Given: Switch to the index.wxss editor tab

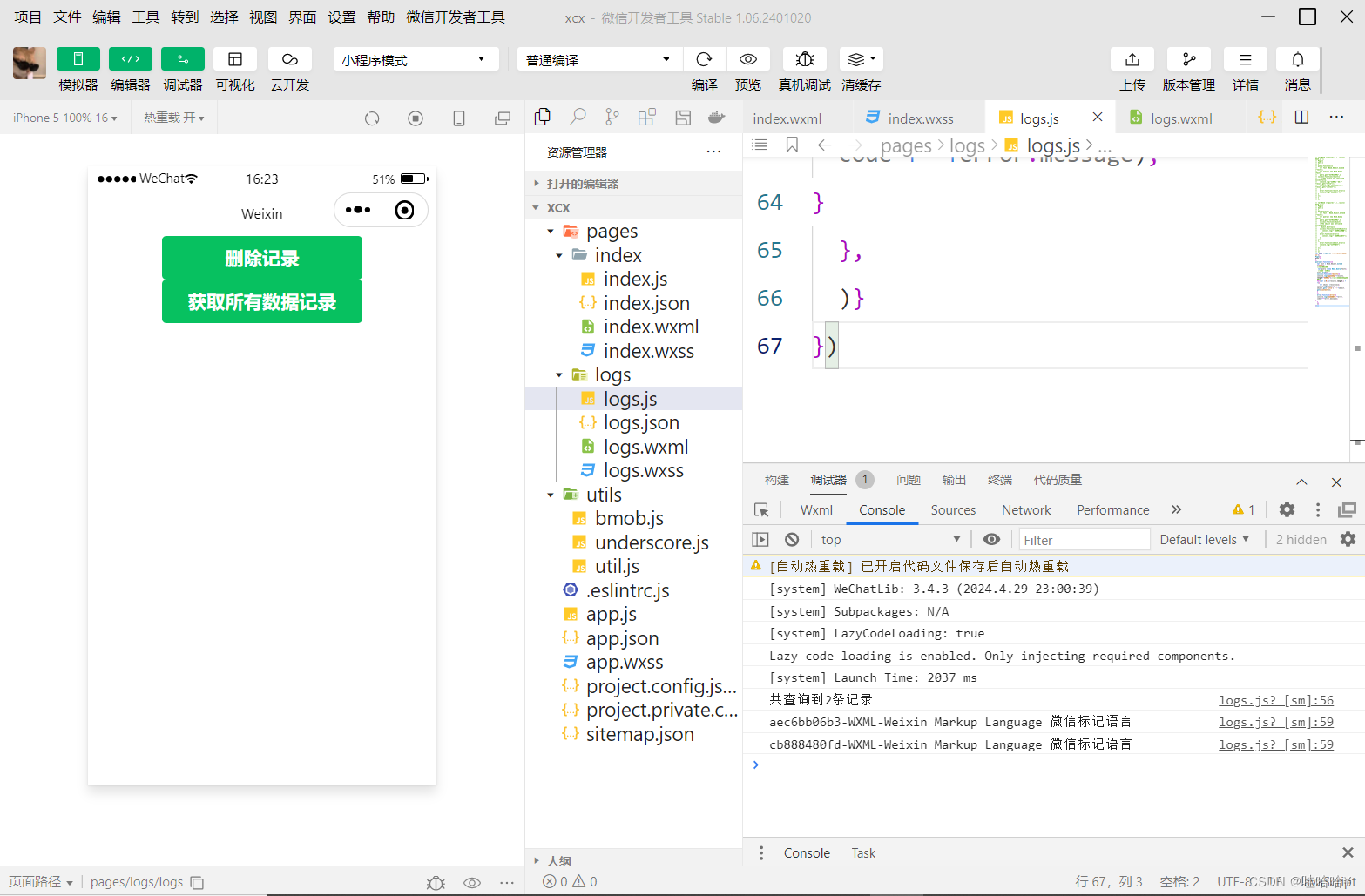Looking at the screenshot, I should tap(921, 118).
